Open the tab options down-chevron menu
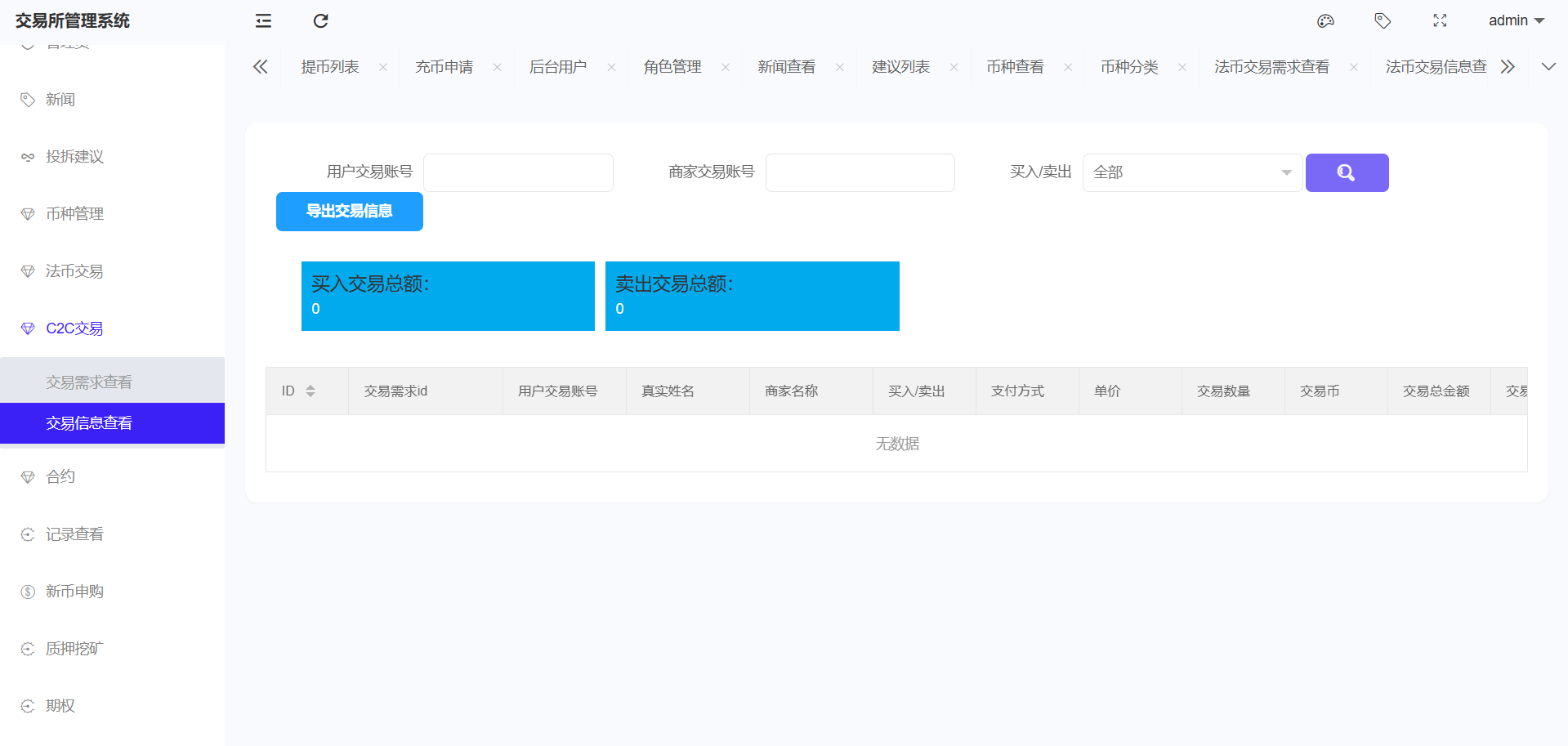 (x=1548, y=67)
